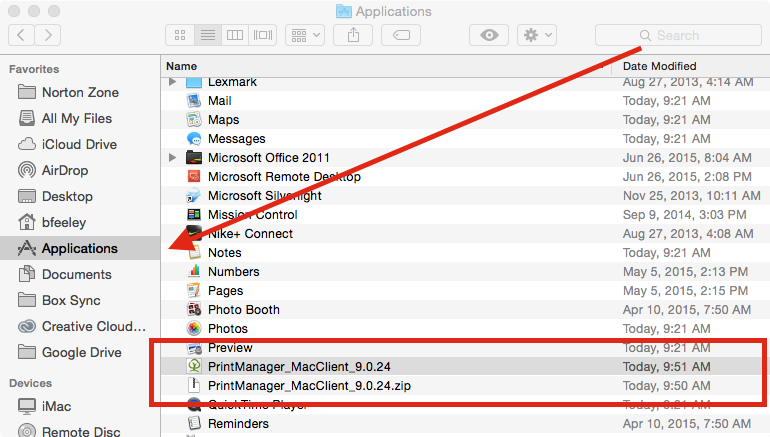Go forward with the right chevron button
The image size is (770, 437).
click(48, 35)
